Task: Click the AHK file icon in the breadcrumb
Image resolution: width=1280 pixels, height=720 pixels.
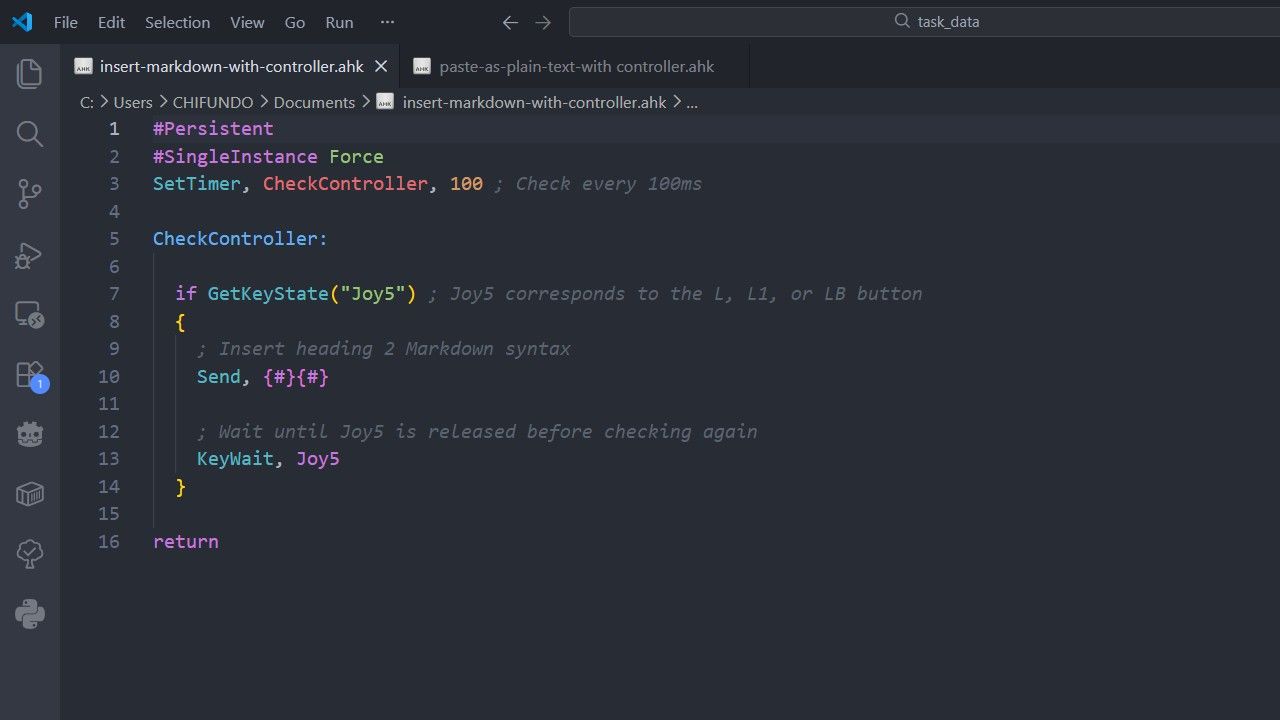Action: click(385, 102)
